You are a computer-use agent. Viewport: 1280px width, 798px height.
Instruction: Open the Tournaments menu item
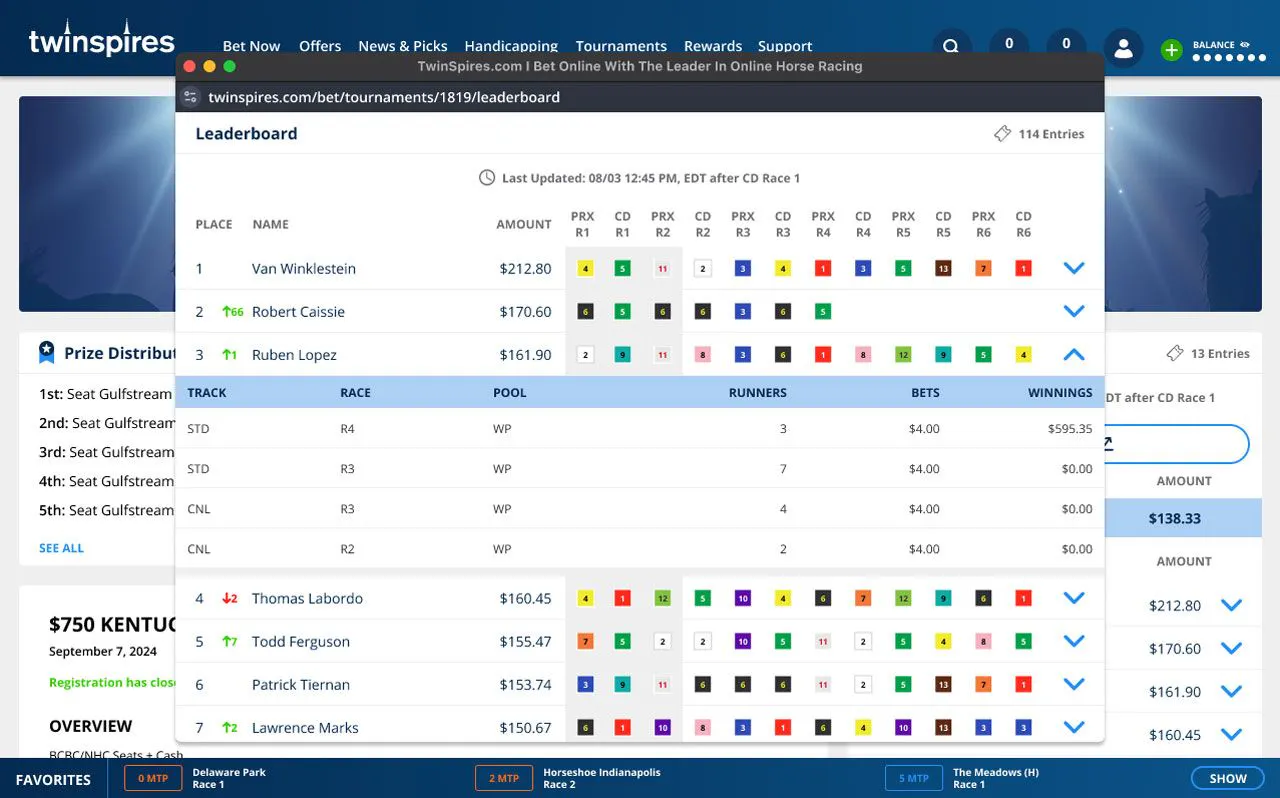pos(621,46)
